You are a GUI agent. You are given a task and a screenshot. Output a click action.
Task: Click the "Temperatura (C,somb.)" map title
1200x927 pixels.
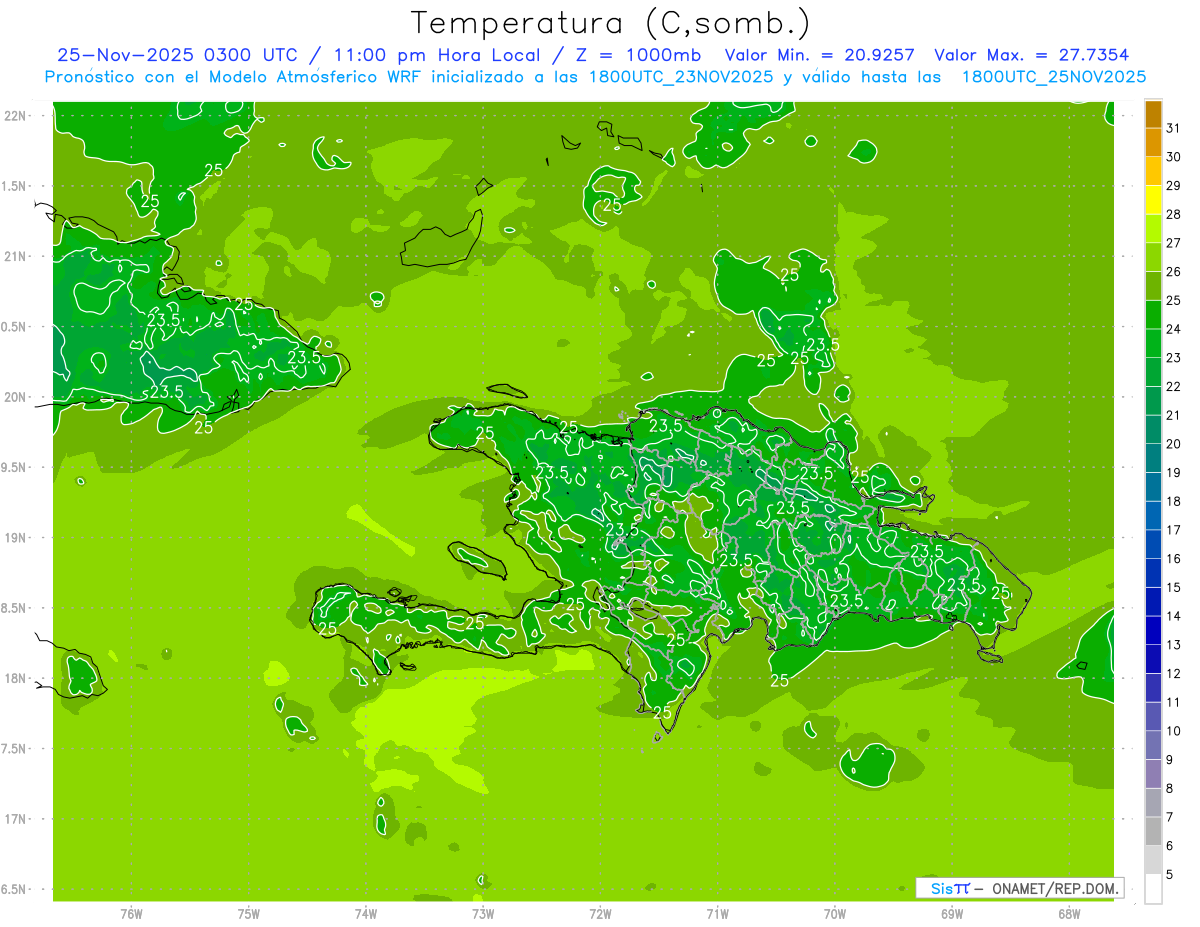[x=611, y=23]
